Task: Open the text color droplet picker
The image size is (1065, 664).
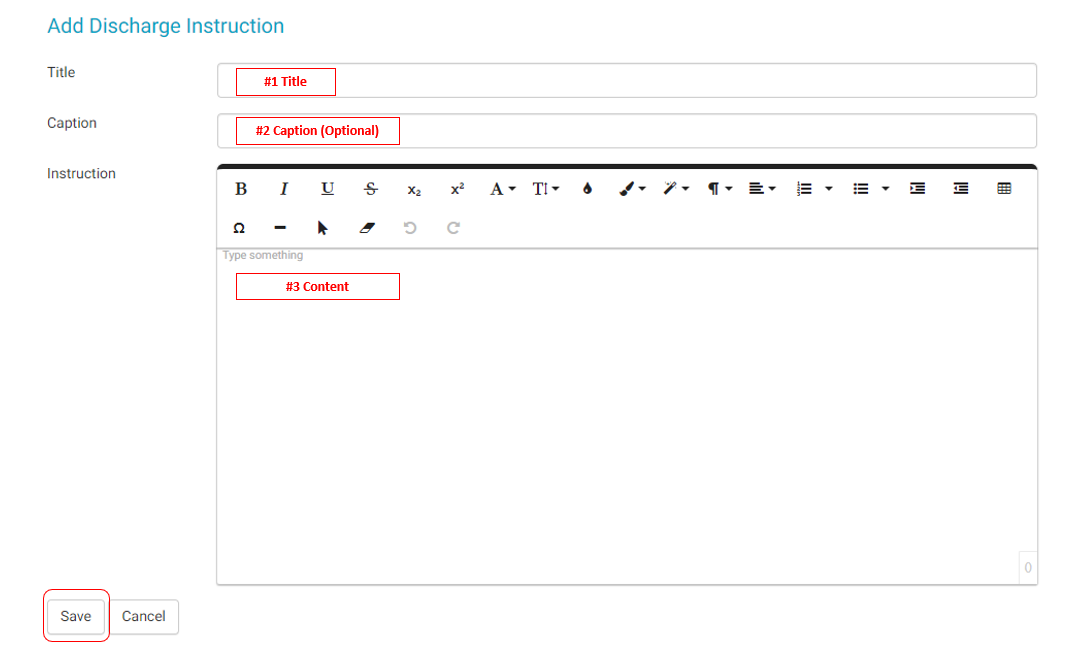Action: pyautogui.click(x=587, y=189)
